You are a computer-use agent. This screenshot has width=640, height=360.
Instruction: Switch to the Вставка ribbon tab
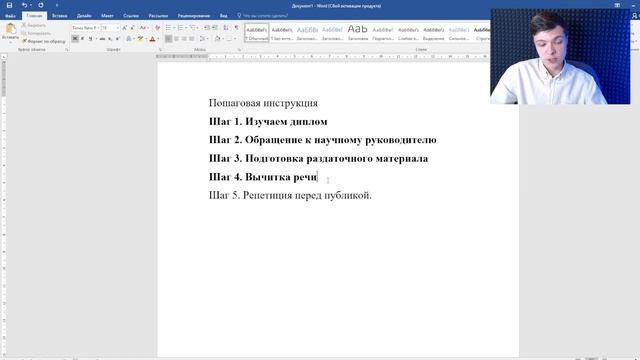pos(60,16)
